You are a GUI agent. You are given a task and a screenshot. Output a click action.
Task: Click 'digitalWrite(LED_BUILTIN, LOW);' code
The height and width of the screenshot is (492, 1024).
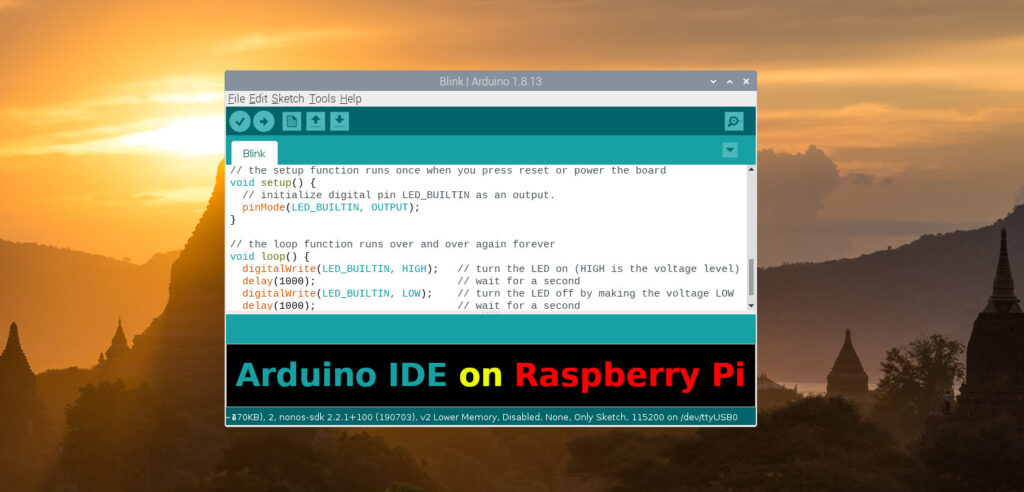pos(337,293)
